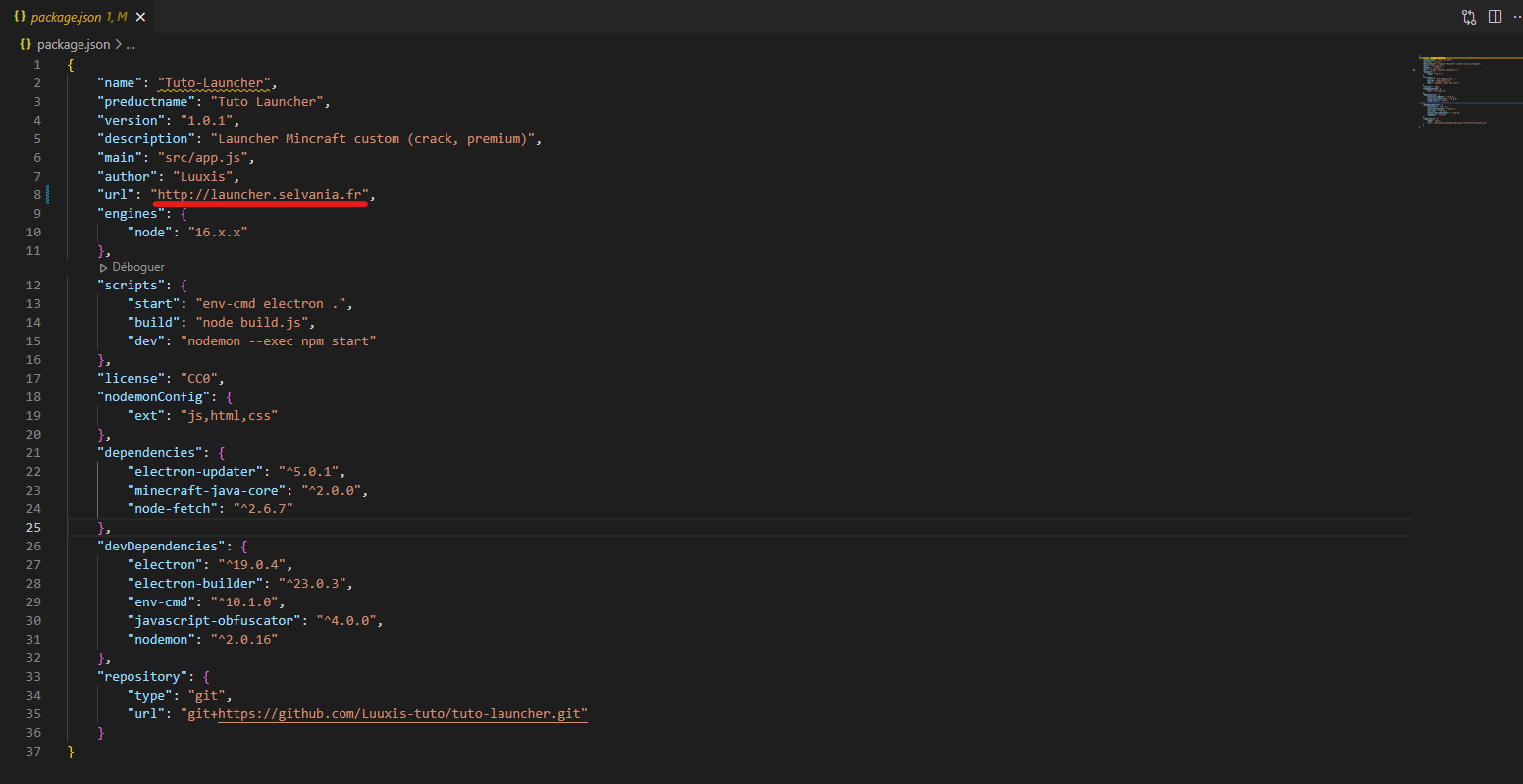Click line number 37 in the gutter
The image size is (1523, 784).
[34, 752]
